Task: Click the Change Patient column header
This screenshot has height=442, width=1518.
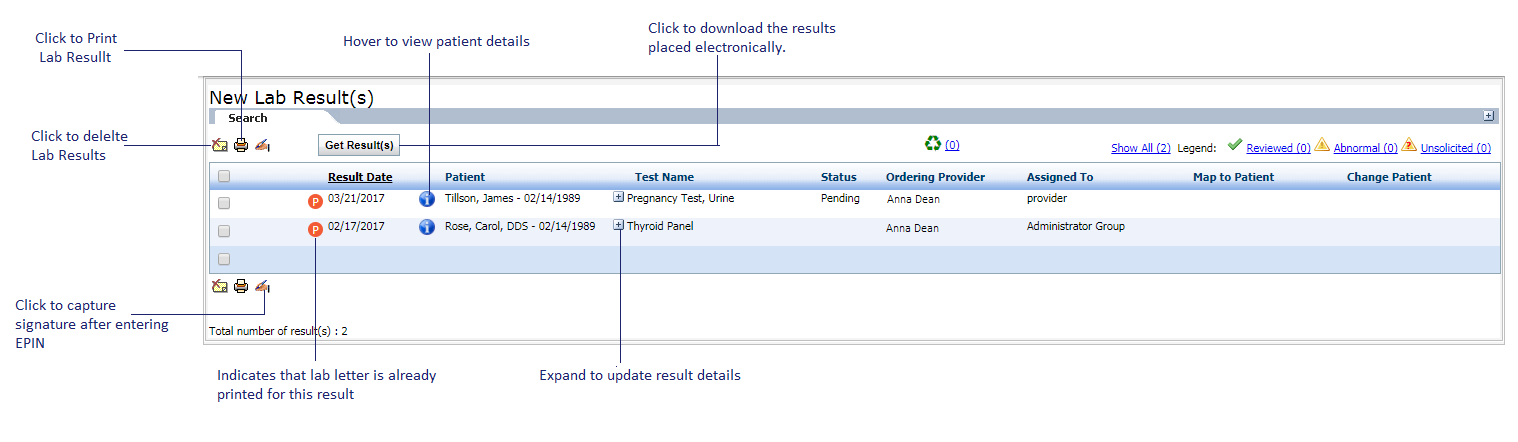Action: point(1389,177)
